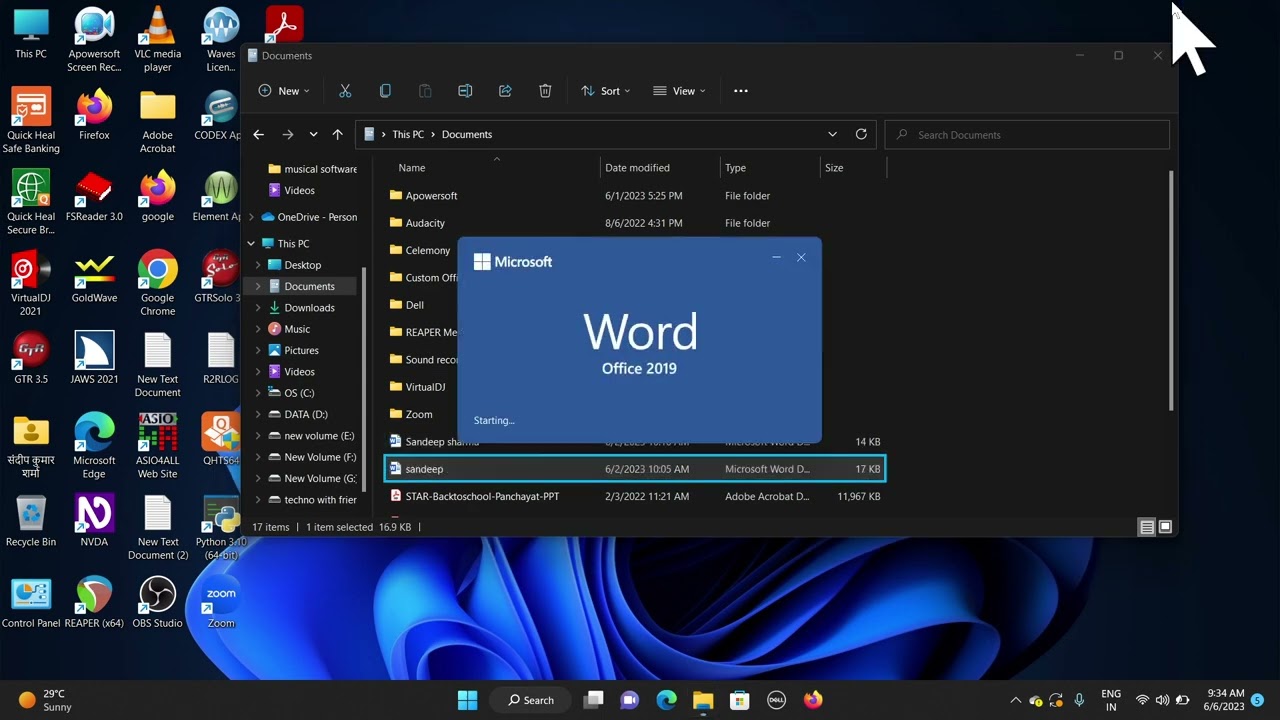Open the See more (three dots) menu

pos(741,91)
